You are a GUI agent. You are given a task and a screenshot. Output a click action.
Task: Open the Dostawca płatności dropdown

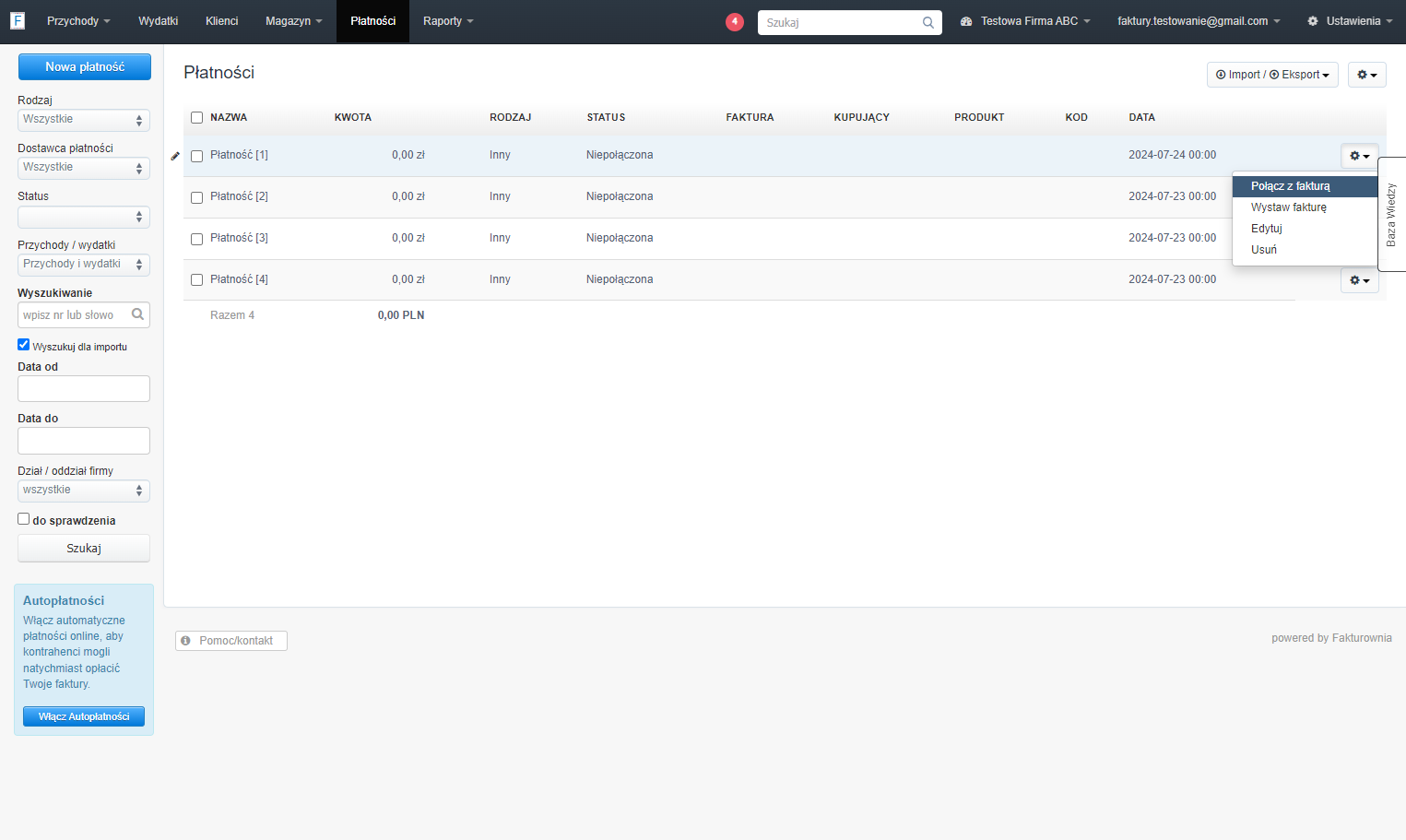(84, 168)
